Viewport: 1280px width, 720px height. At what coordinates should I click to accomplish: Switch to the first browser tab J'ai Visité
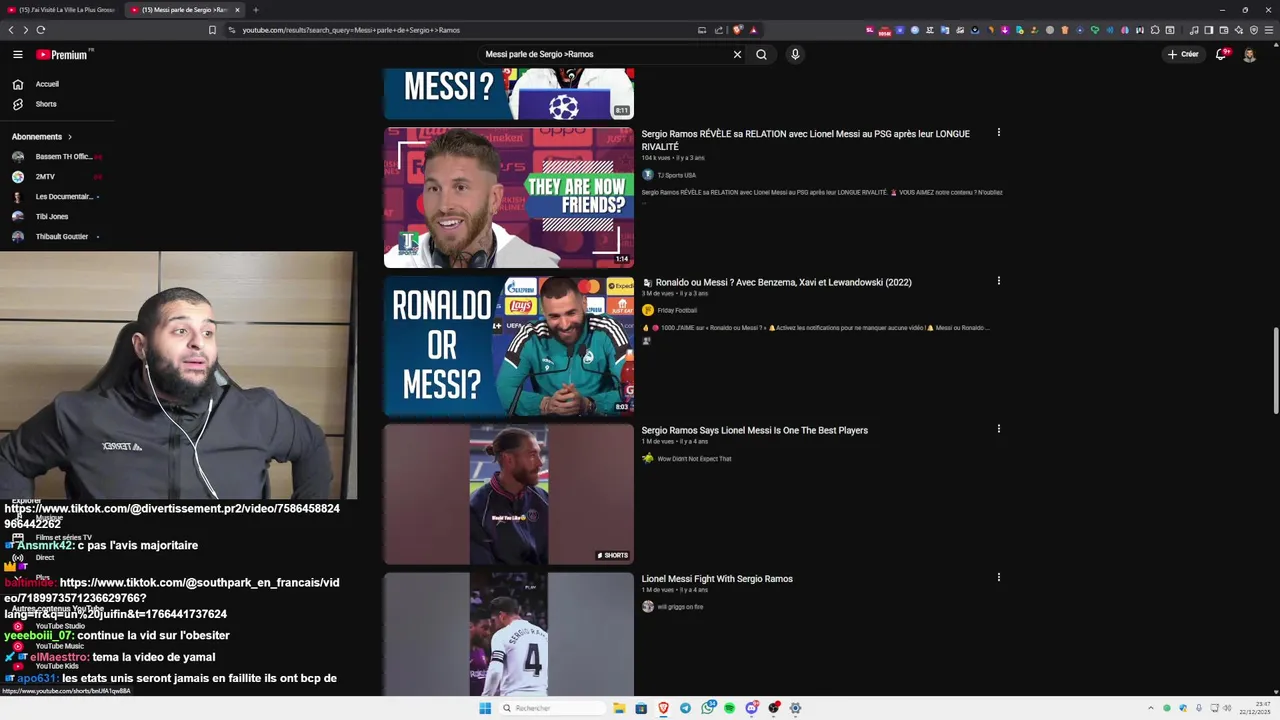[63, 10]
